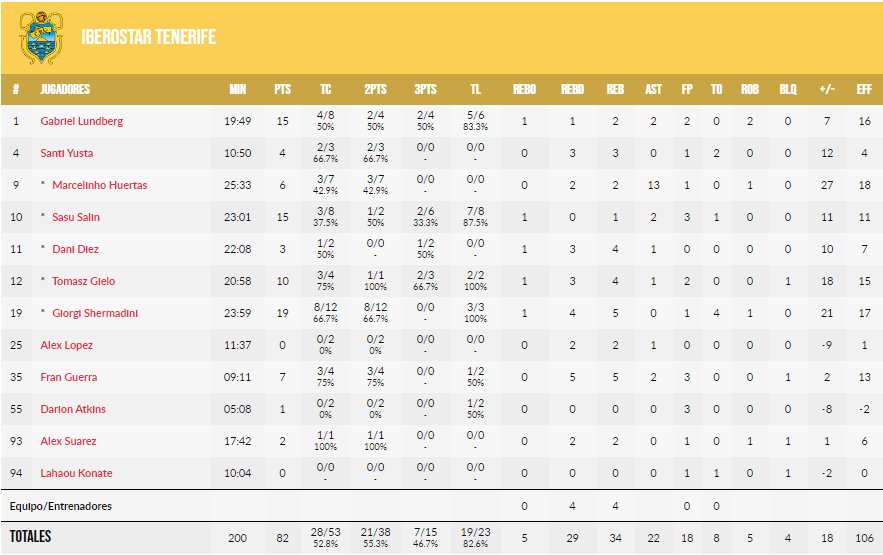Open Dani Diez player link
This screenshot has height=555, width=883.
click(x=75, y=249)
